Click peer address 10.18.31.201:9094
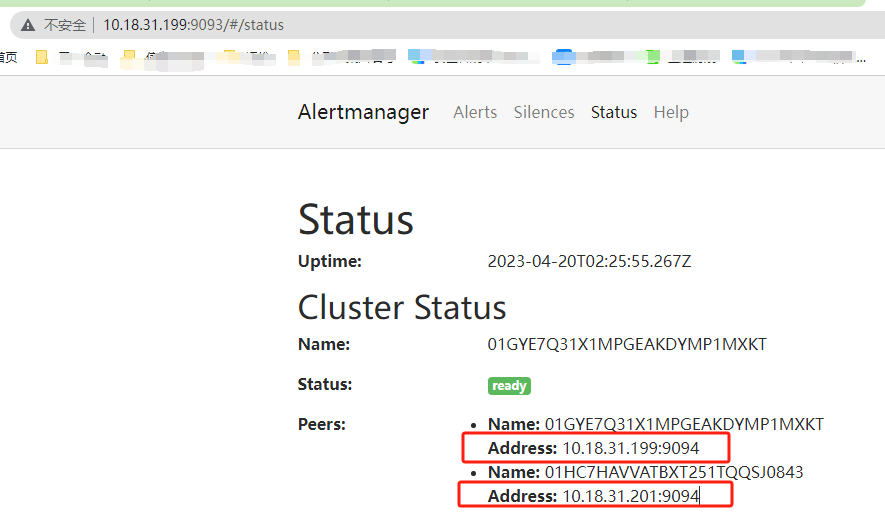This screenshot has width=885, height=532. [x=631, y=496]
